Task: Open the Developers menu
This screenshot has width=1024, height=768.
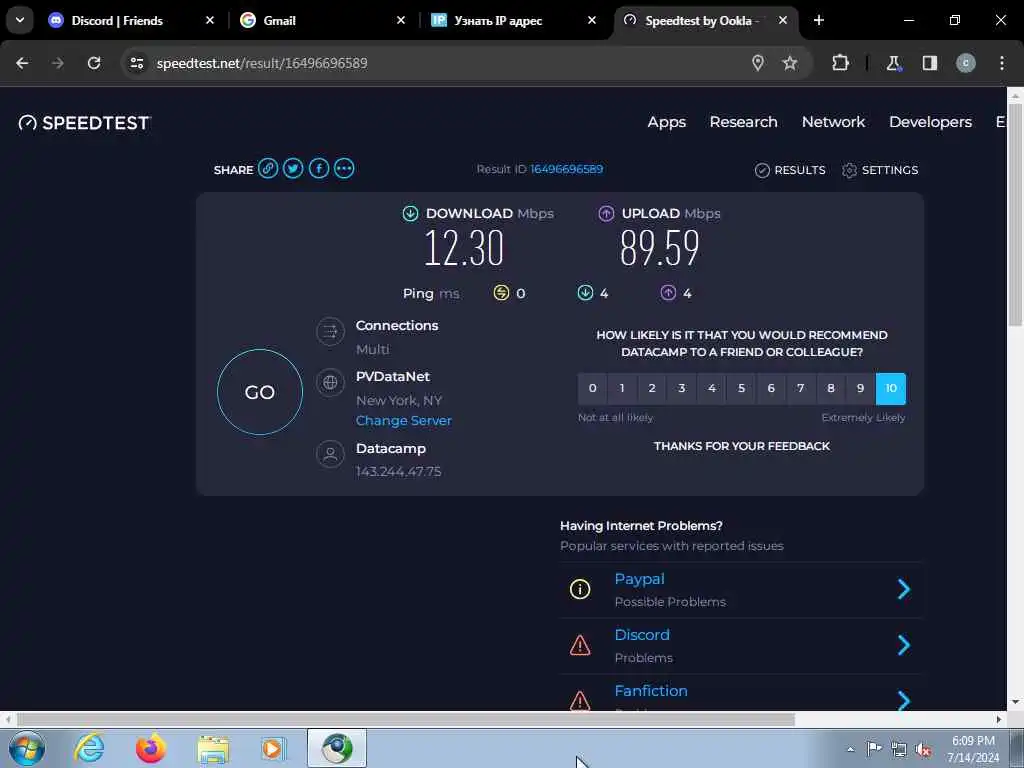Action: tap(930, 122)
